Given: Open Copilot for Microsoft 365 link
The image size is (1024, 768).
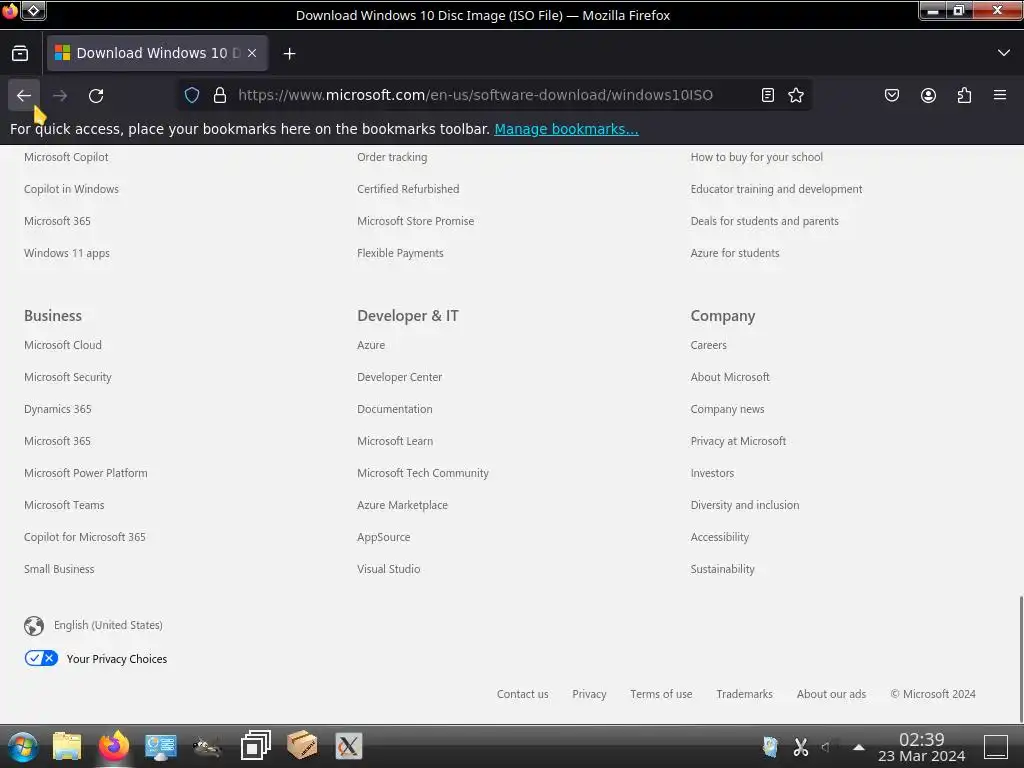Looking at the screenshot, I should [x=85, y=537].
